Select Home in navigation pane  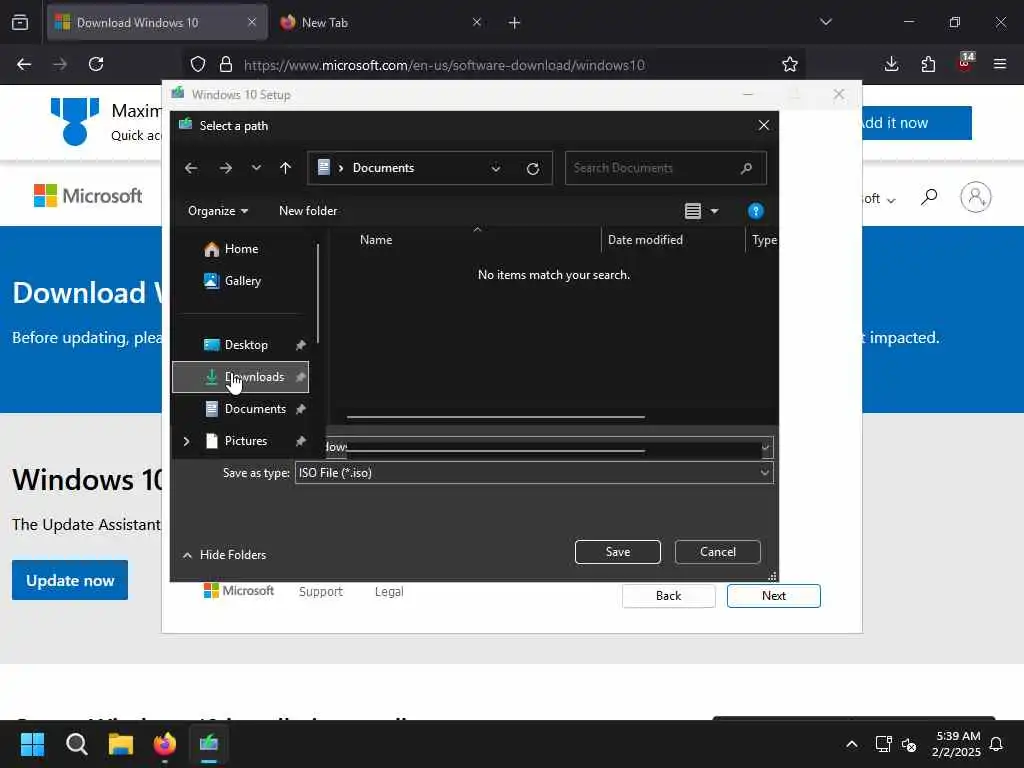(x=240, y=249)
